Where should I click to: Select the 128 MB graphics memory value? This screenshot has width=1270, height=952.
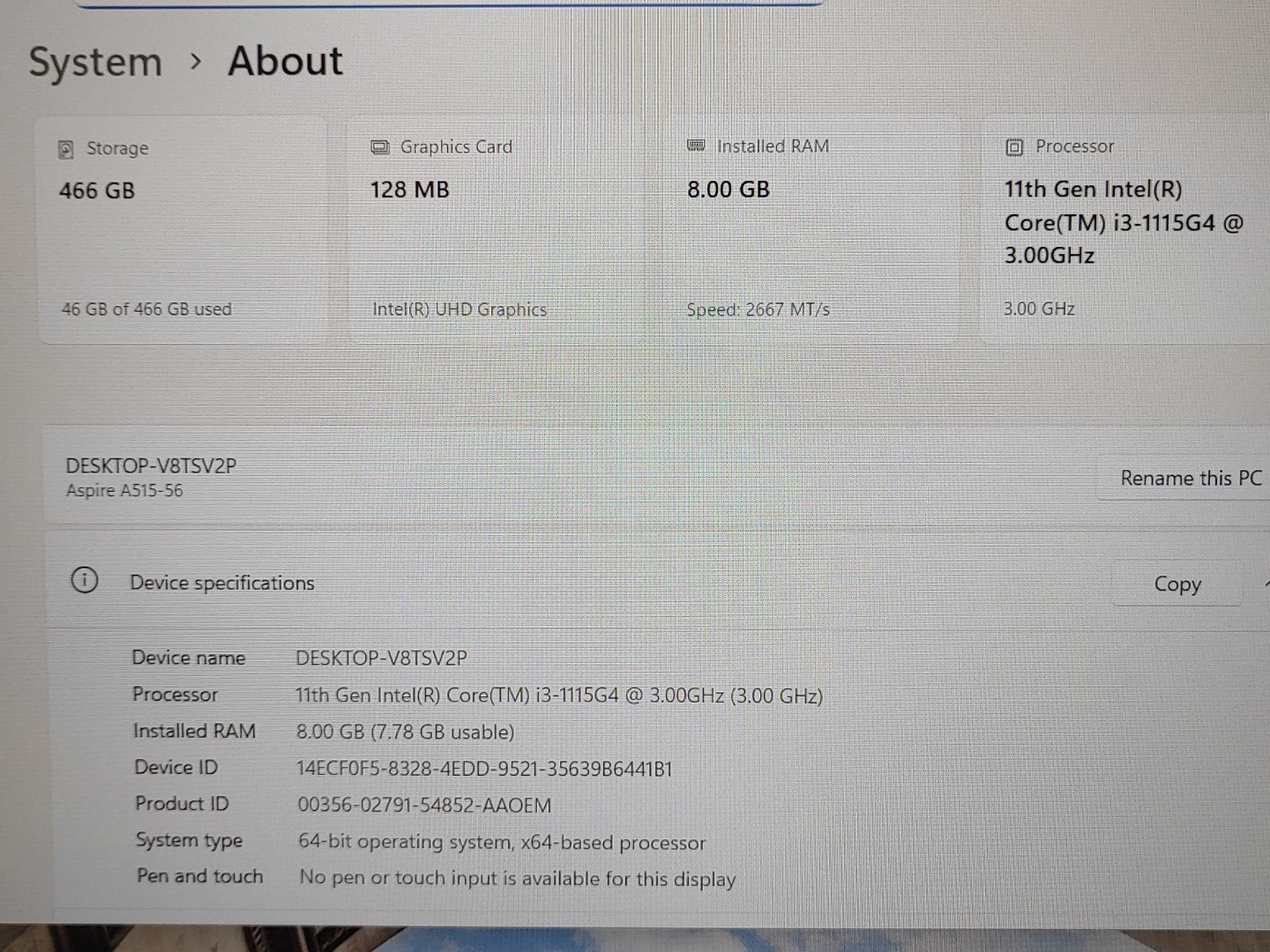409,190
